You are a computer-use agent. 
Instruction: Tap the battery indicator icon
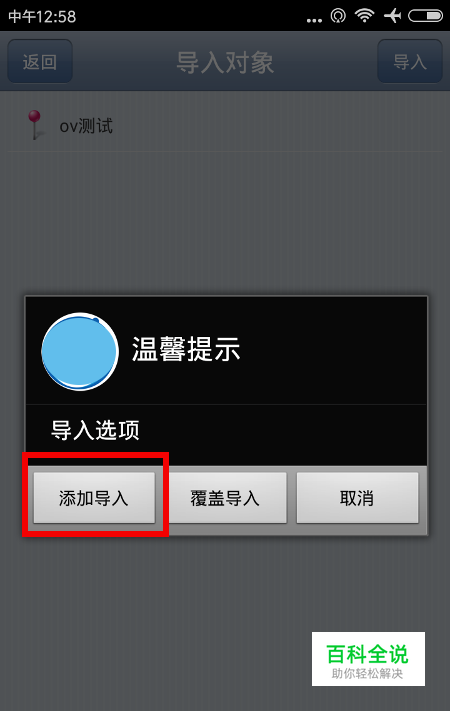426,16
